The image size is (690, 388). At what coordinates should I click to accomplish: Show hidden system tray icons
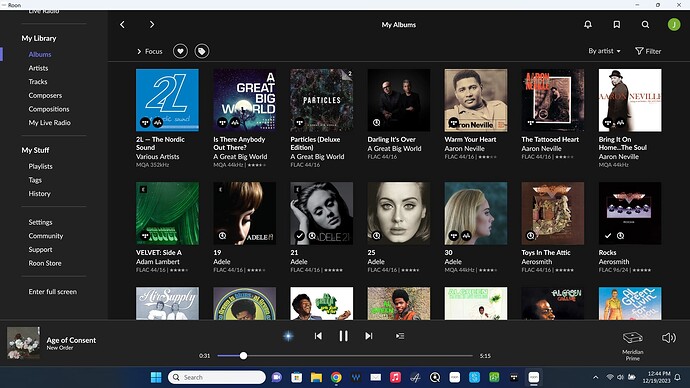click(595, 377)
